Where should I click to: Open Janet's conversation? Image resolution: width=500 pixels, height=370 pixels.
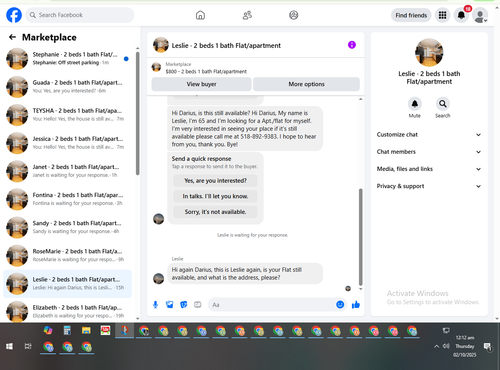pyautogui.click(x=67, y=171)
